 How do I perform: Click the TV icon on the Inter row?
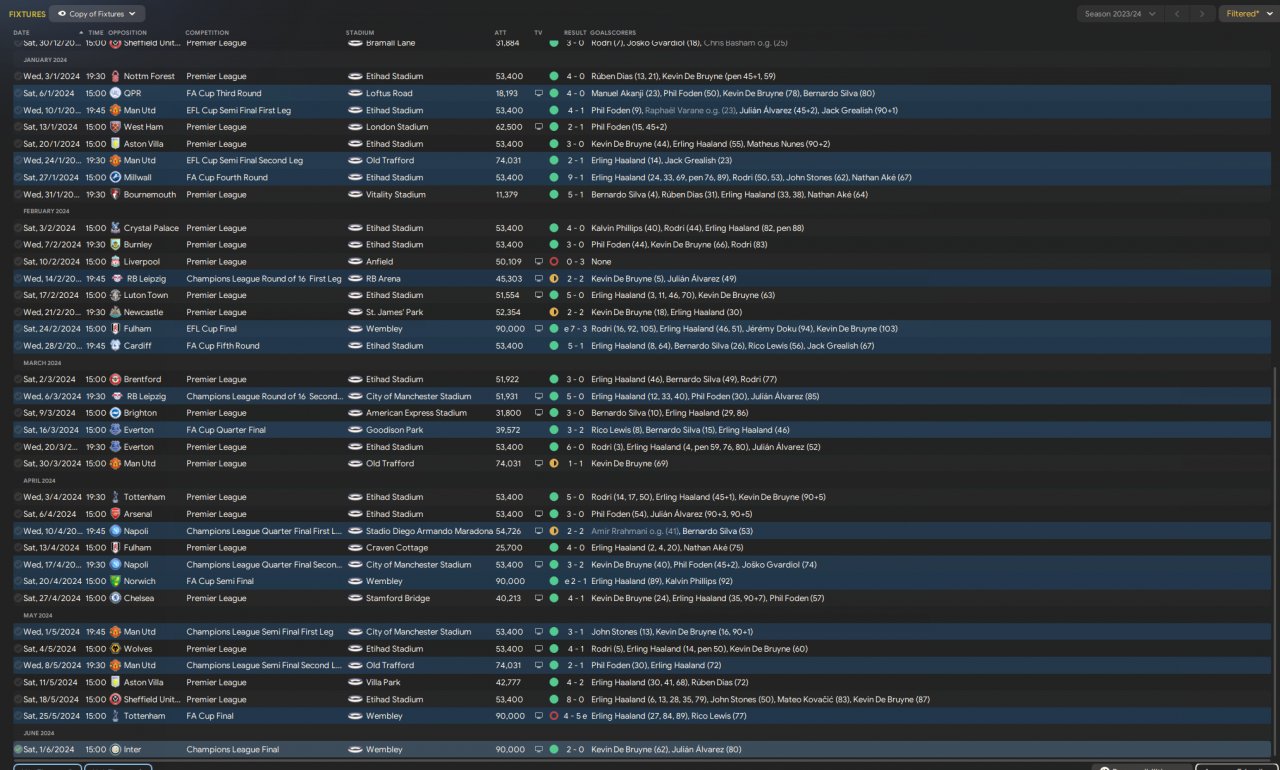[539, 749]
